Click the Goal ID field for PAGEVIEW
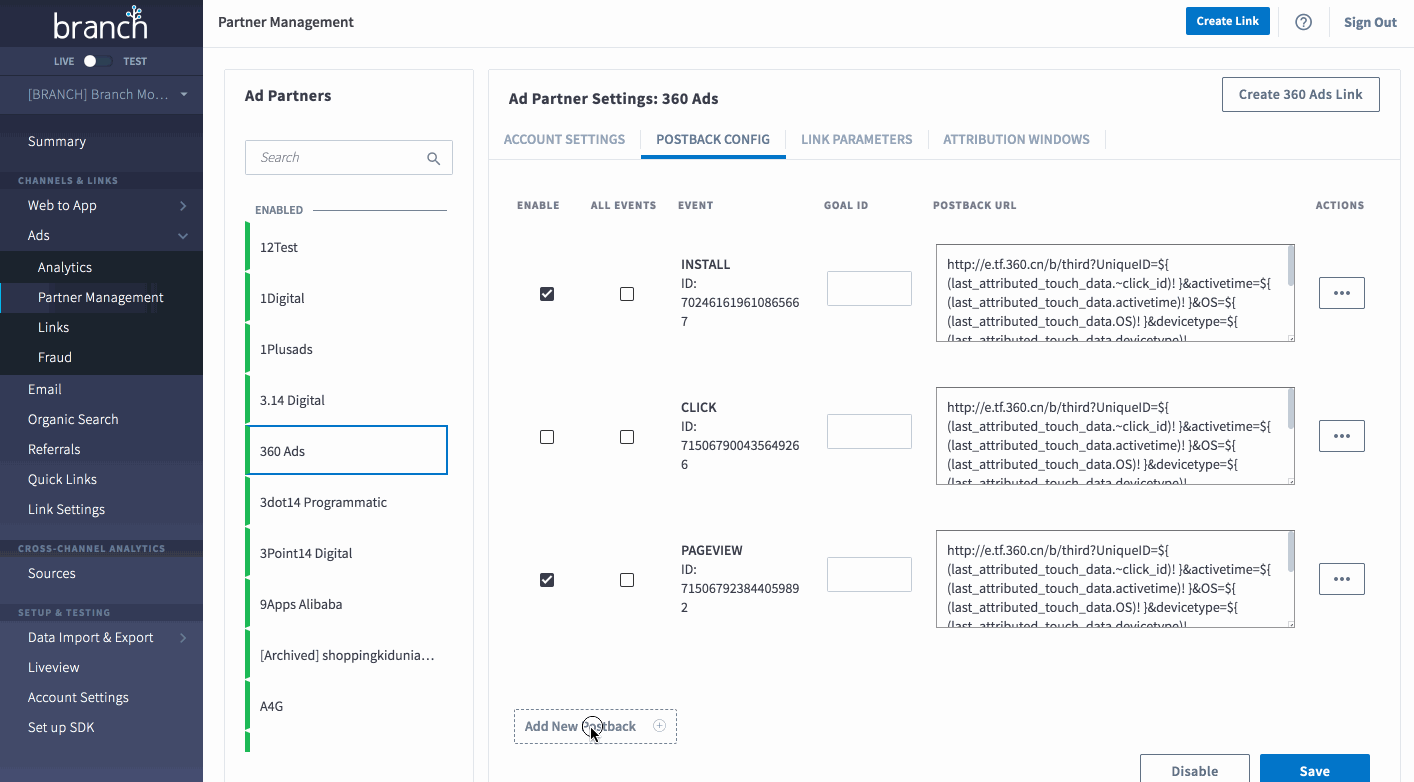This screenshot has height=782, width=1414. click(x=869, y=574)
